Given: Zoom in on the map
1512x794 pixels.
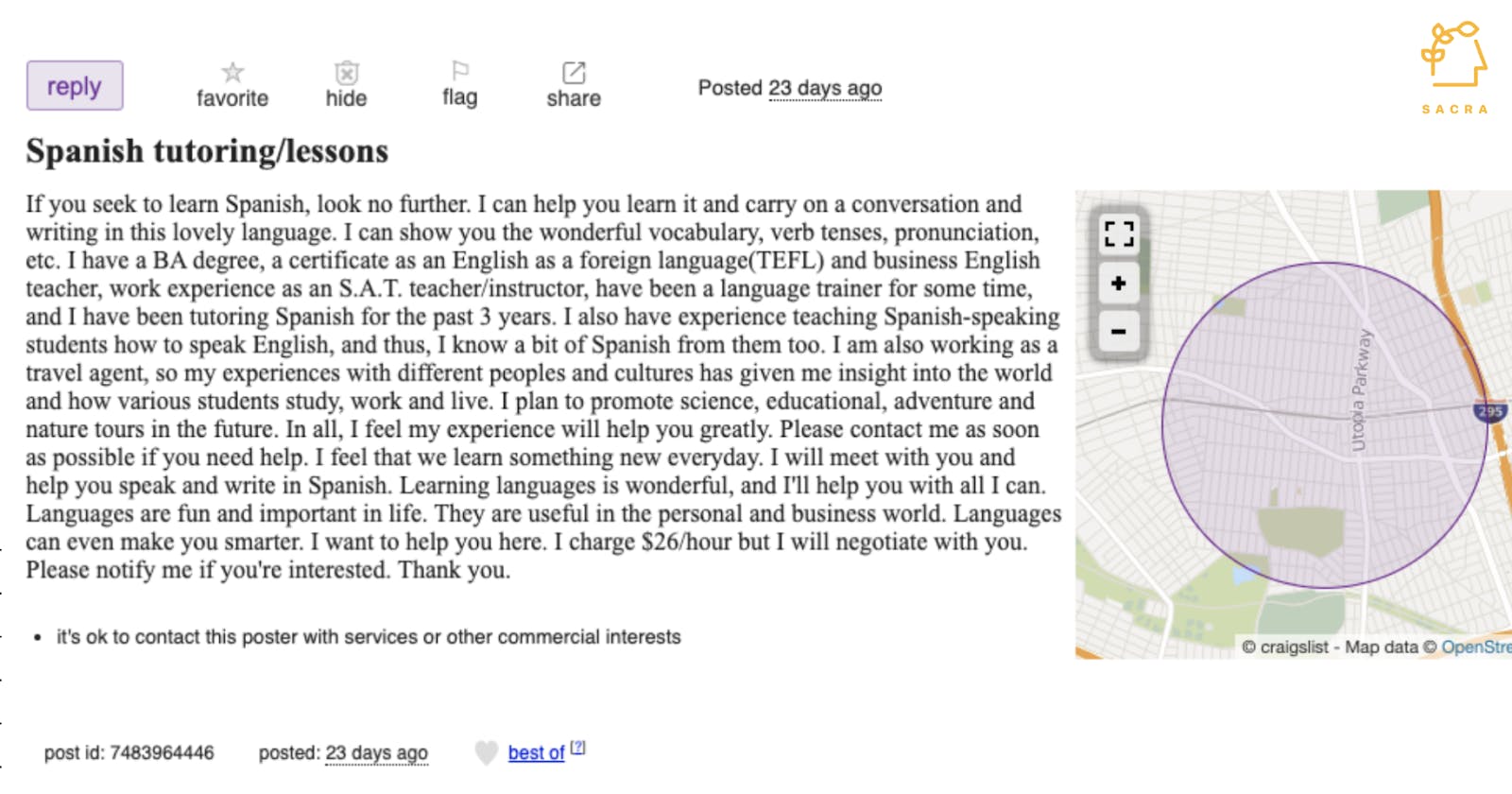Looking at the screenshot, I should click(1119, 284).
